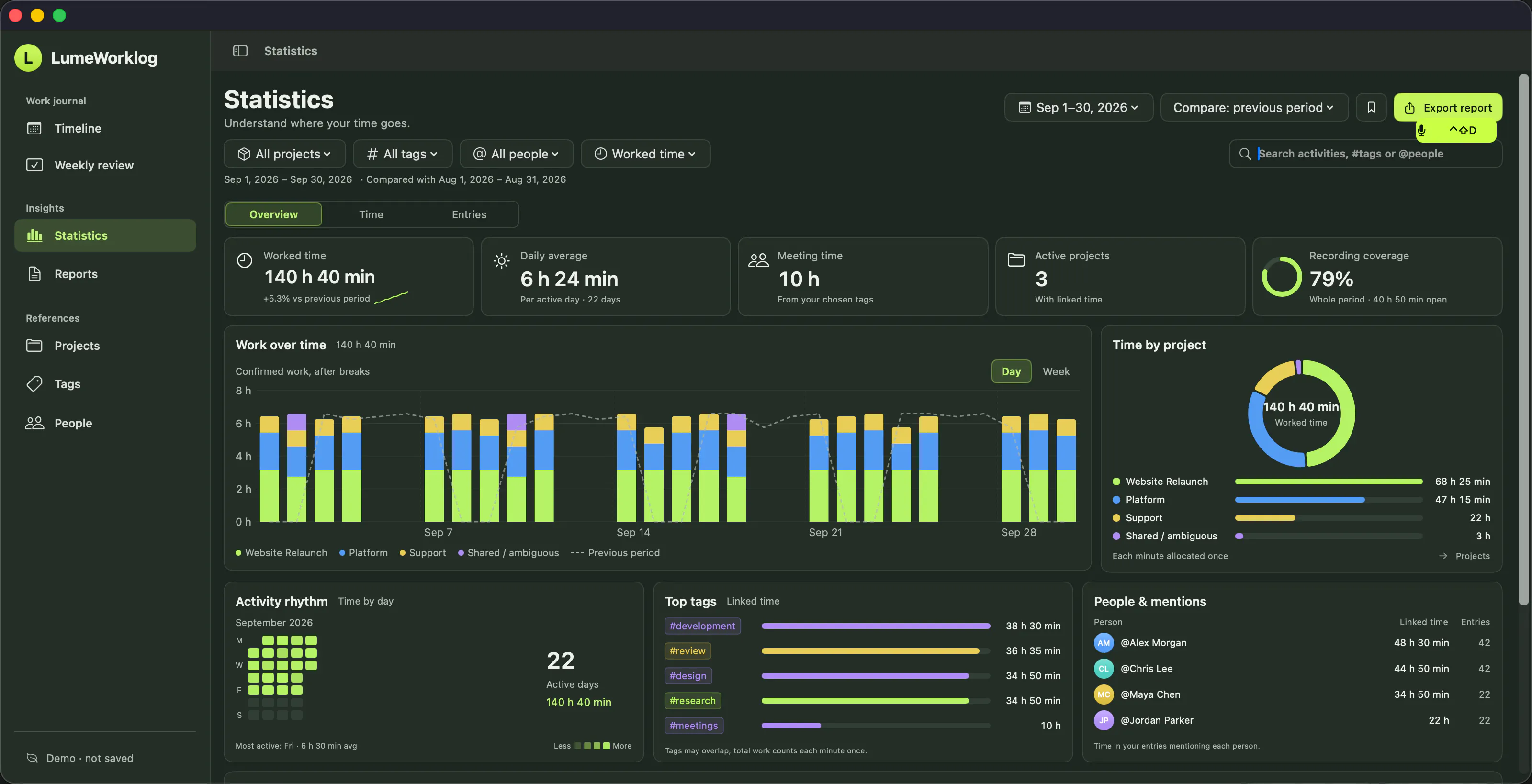The image size is (1532, 784).
Task: Expand the All people filter
Action: [x=516, y=154]
